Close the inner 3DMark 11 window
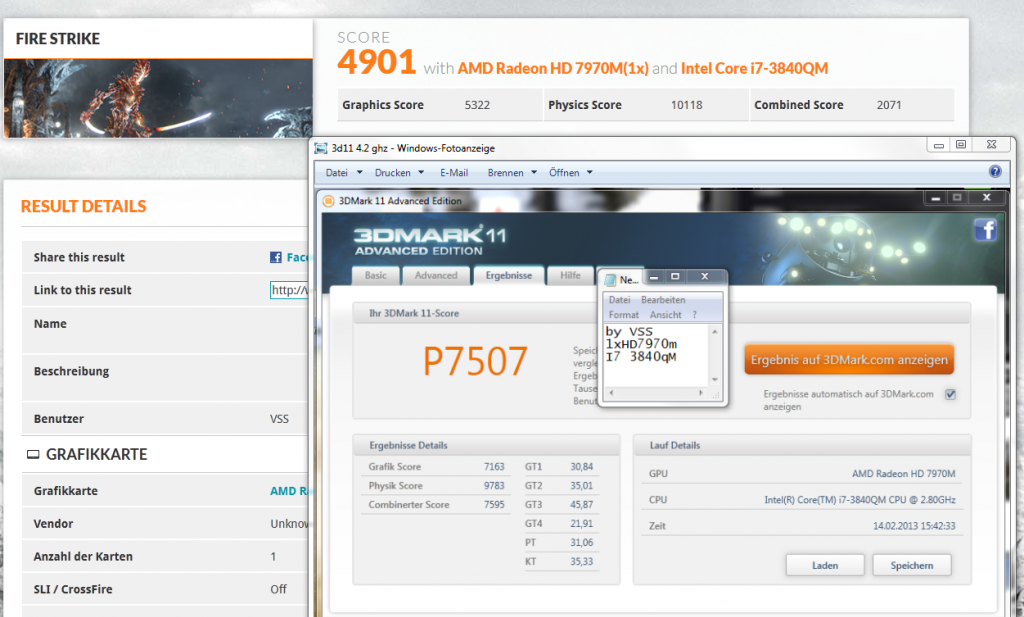Viewport: 1024px width, 617px height. [x=987, y=197]
